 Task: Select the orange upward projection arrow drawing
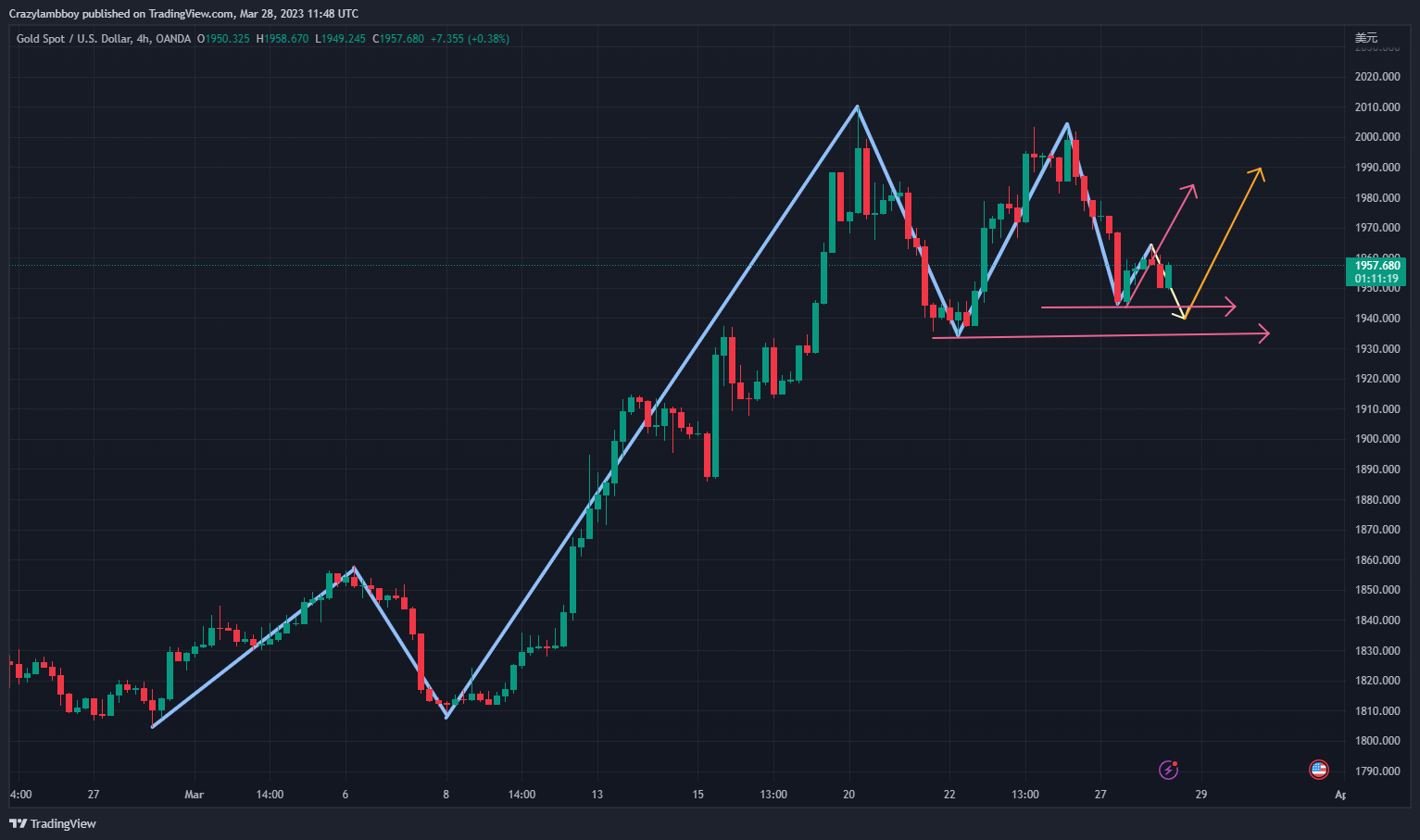(1224, 243)
